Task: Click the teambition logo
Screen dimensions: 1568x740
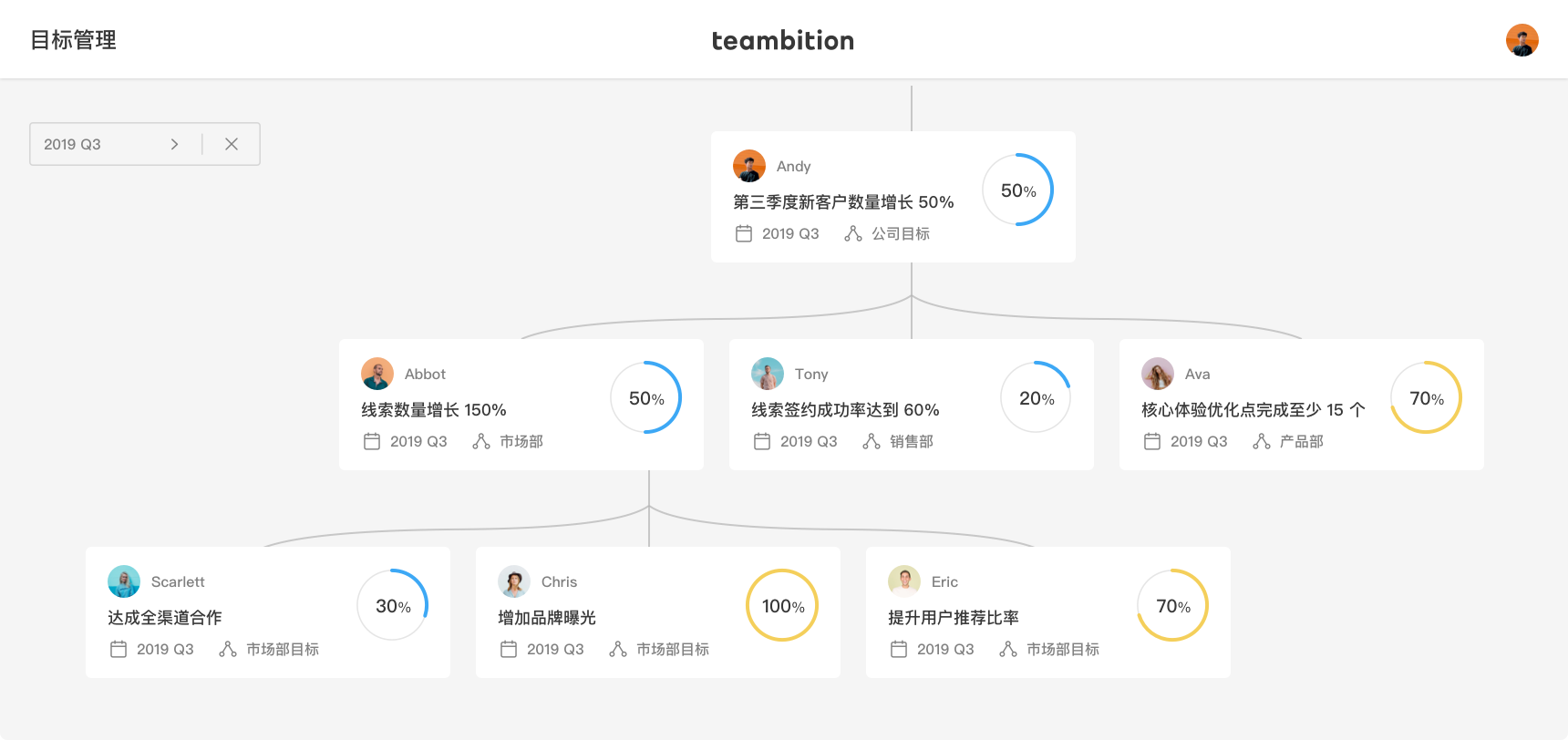Action: coord(782,40)
